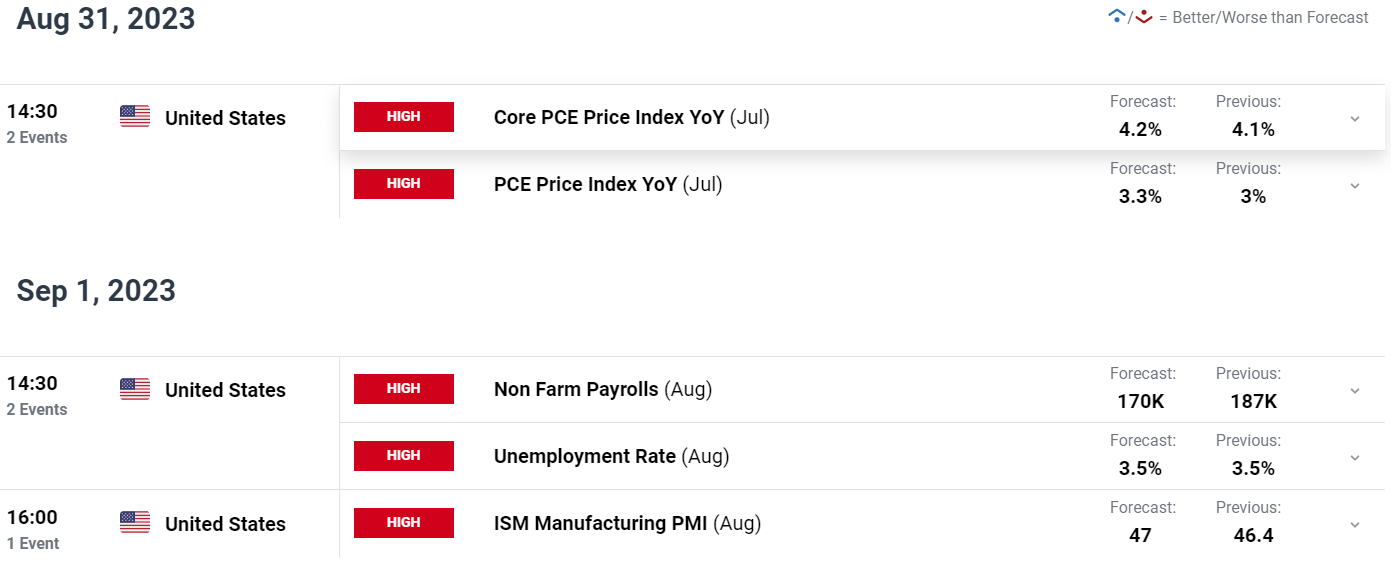
Task: Click HIGH badge for PCE Price Index YoY
Action: click(x=404, y=184)
